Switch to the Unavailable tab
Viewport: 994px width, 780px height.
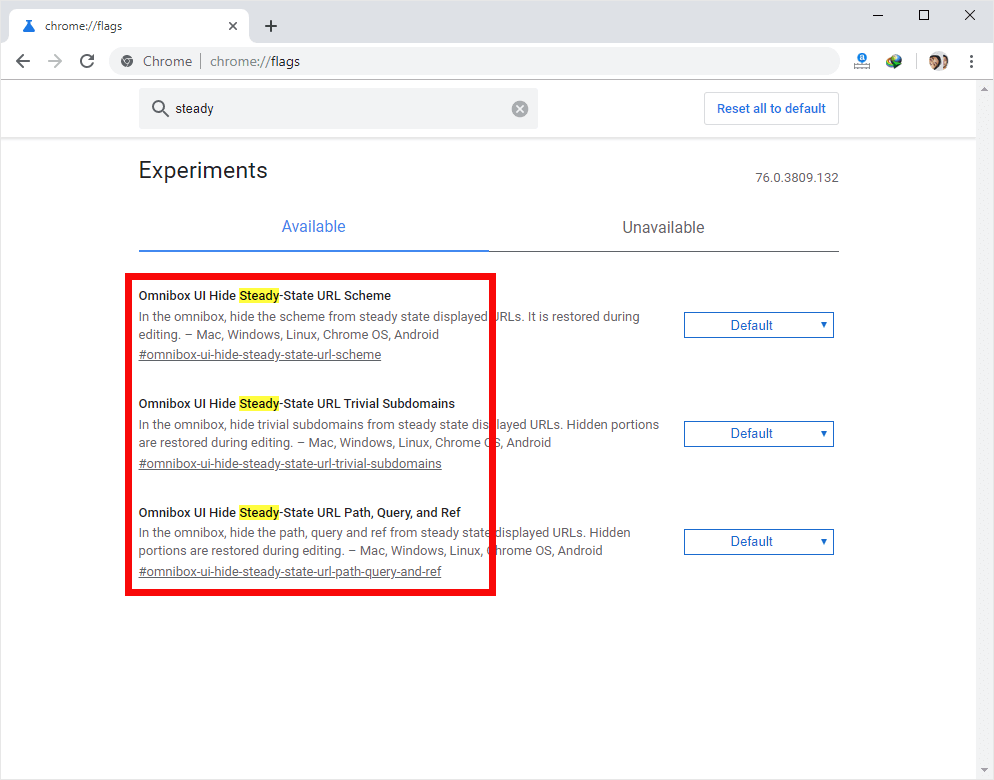663,227
